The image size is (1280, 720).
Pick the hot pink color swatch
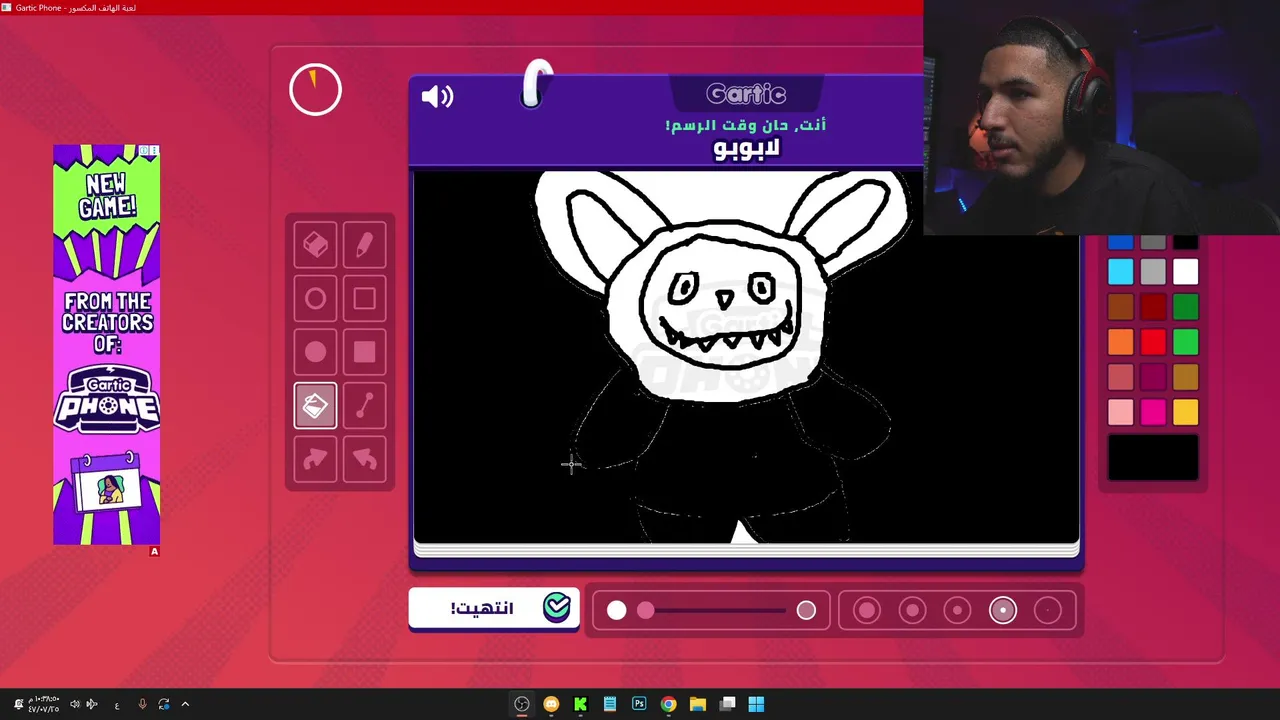[x=1153, y=412]
